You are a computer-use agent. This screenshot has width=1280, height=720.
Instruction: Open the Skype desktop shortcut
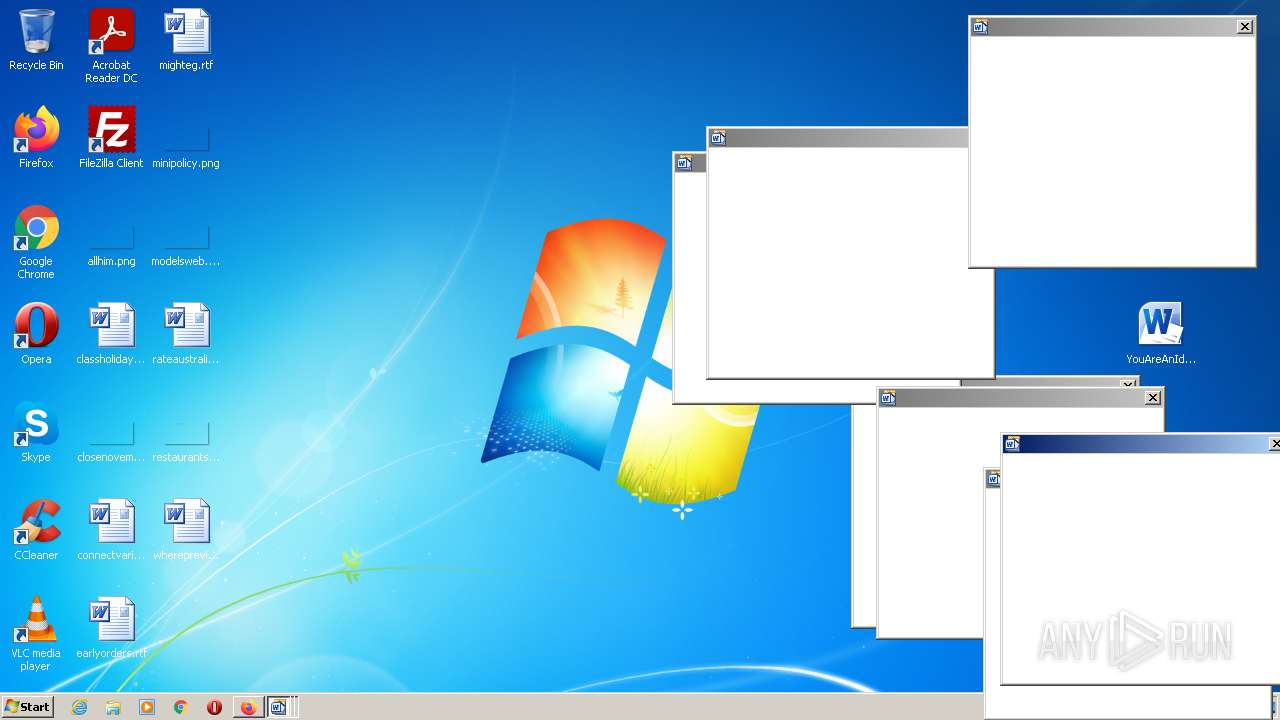[x=36, y=432]
